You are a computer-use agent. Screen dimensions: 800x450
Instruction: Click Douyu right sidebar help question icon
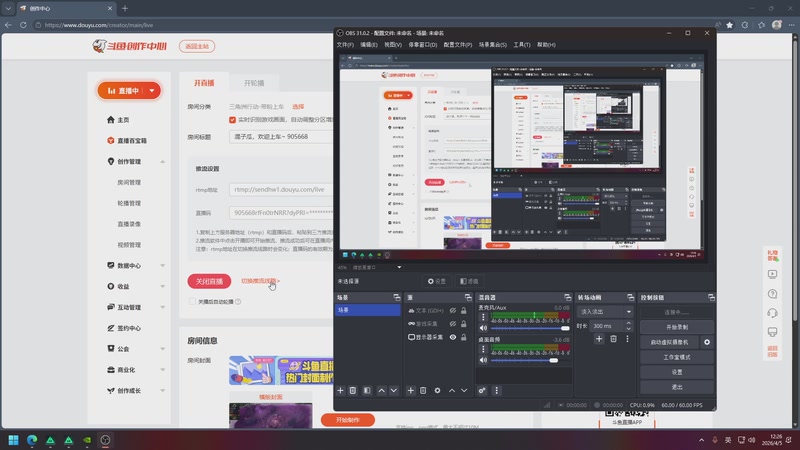coord(772,294)
